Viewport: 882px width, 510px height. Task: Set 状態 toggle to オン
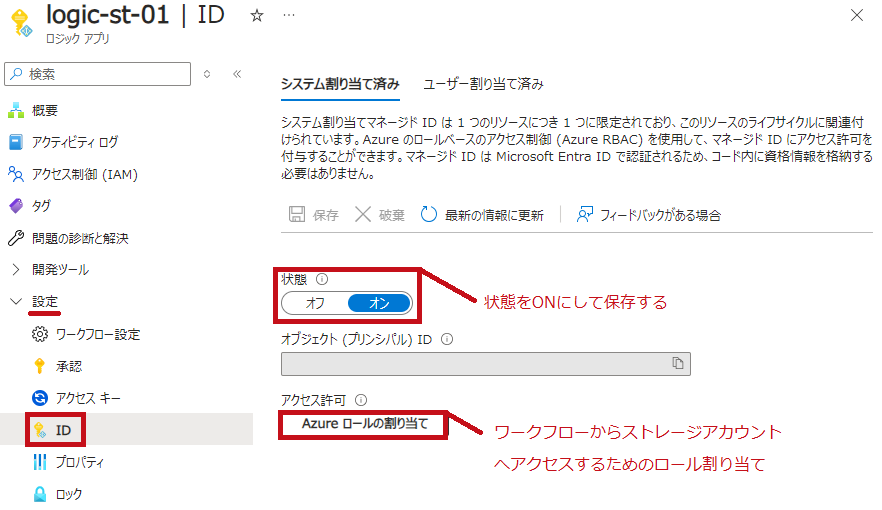coord(379,304)
